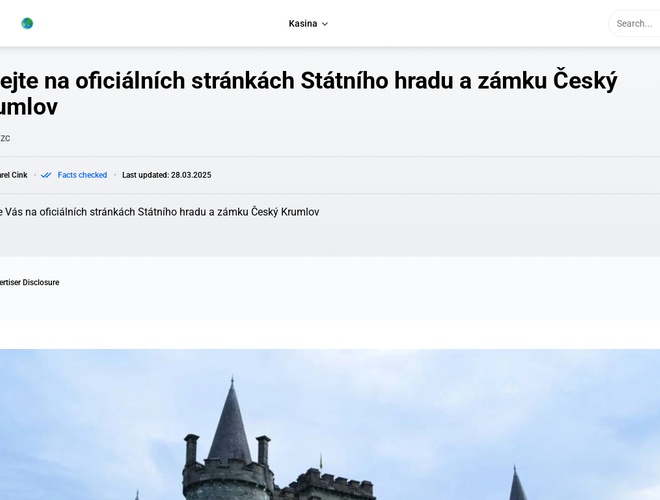This screenshot has width=660, height=500.
Task: Click the dot separator before Last updated
Action: click(114, 175)
